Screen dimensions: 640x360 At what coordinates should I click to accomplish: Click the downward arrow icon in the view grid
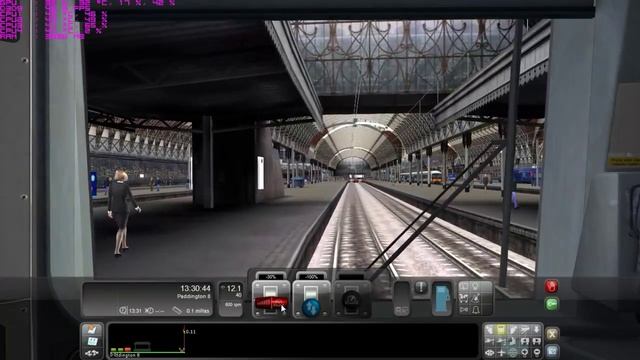coord(536,329)
